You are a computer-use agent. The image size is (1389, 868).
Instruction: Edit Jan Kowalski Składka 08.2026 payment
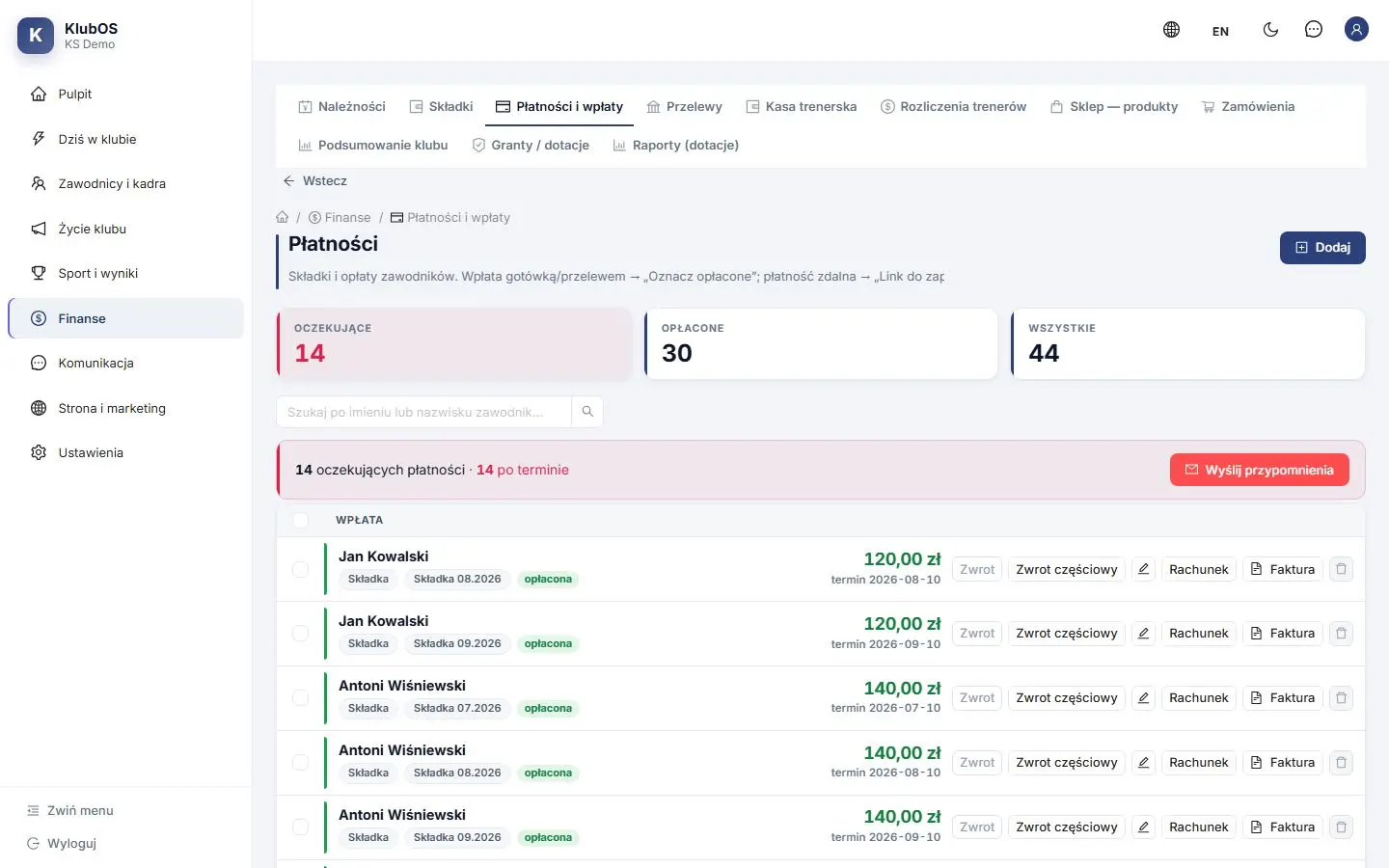[1143, 569]
